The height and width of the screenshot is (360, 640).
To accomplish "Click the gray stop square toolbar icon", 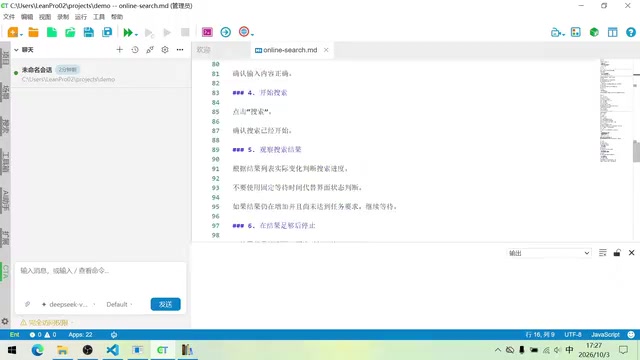I will (x=185, y=32).
